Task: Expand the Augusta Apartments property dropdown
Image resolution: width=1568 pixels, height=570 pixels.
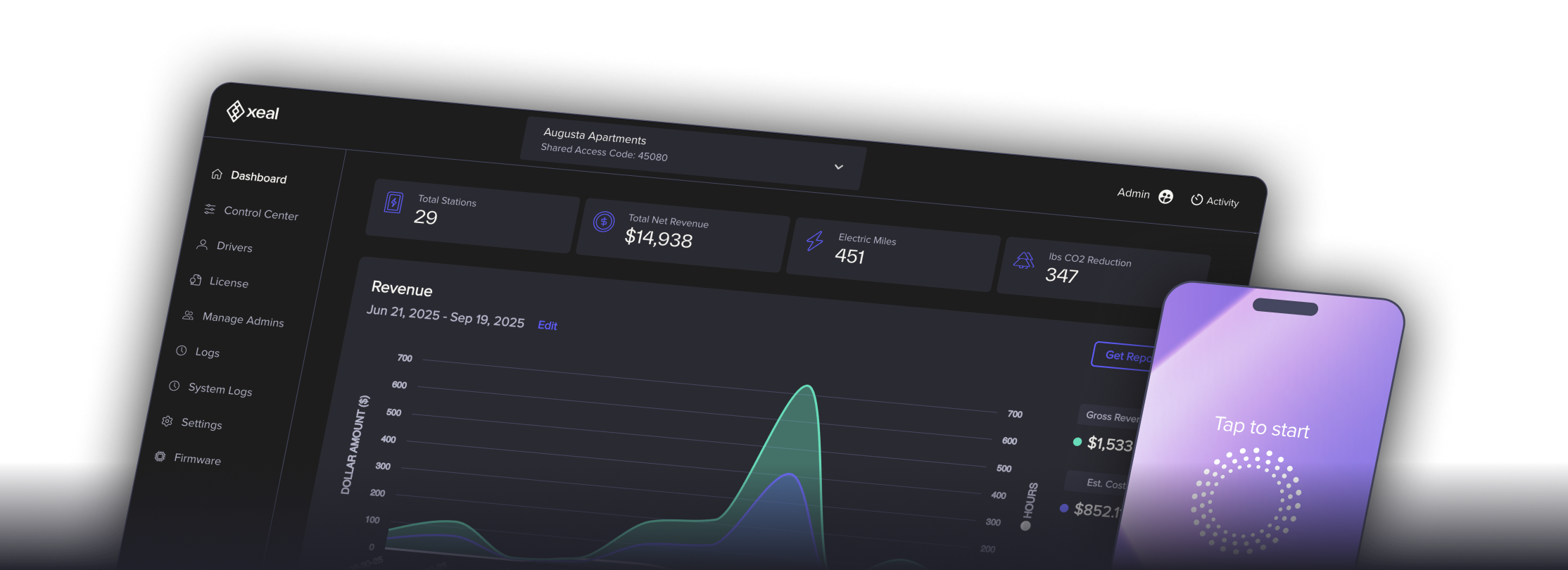Action: pyautogui.click(x=693, y=153)
